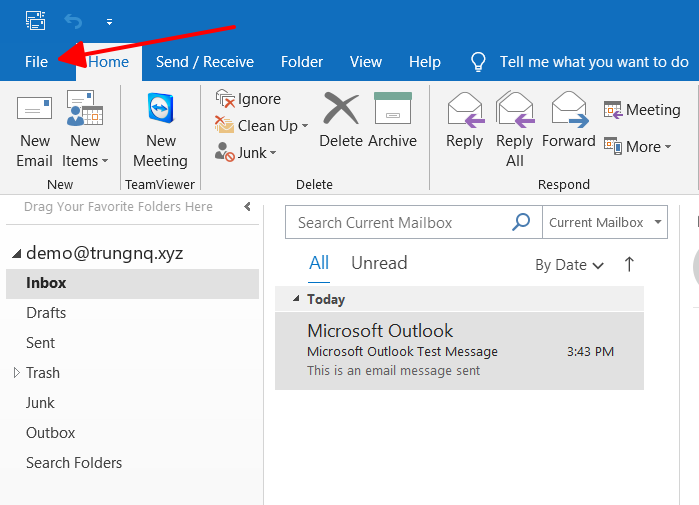Open the Junk mail folder

click(40, 403)
